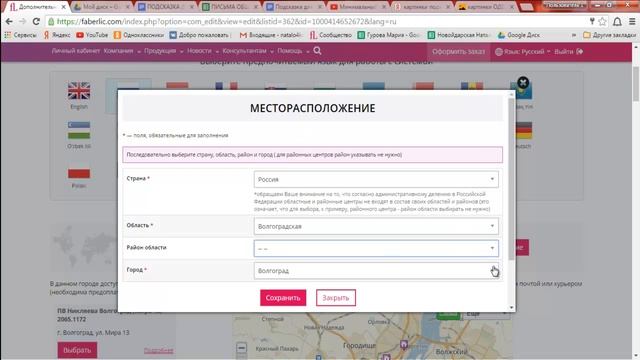Show hidden bookmarks with the » chevron
This screenshot has height=360, width=640.
[x=574, y=35]
